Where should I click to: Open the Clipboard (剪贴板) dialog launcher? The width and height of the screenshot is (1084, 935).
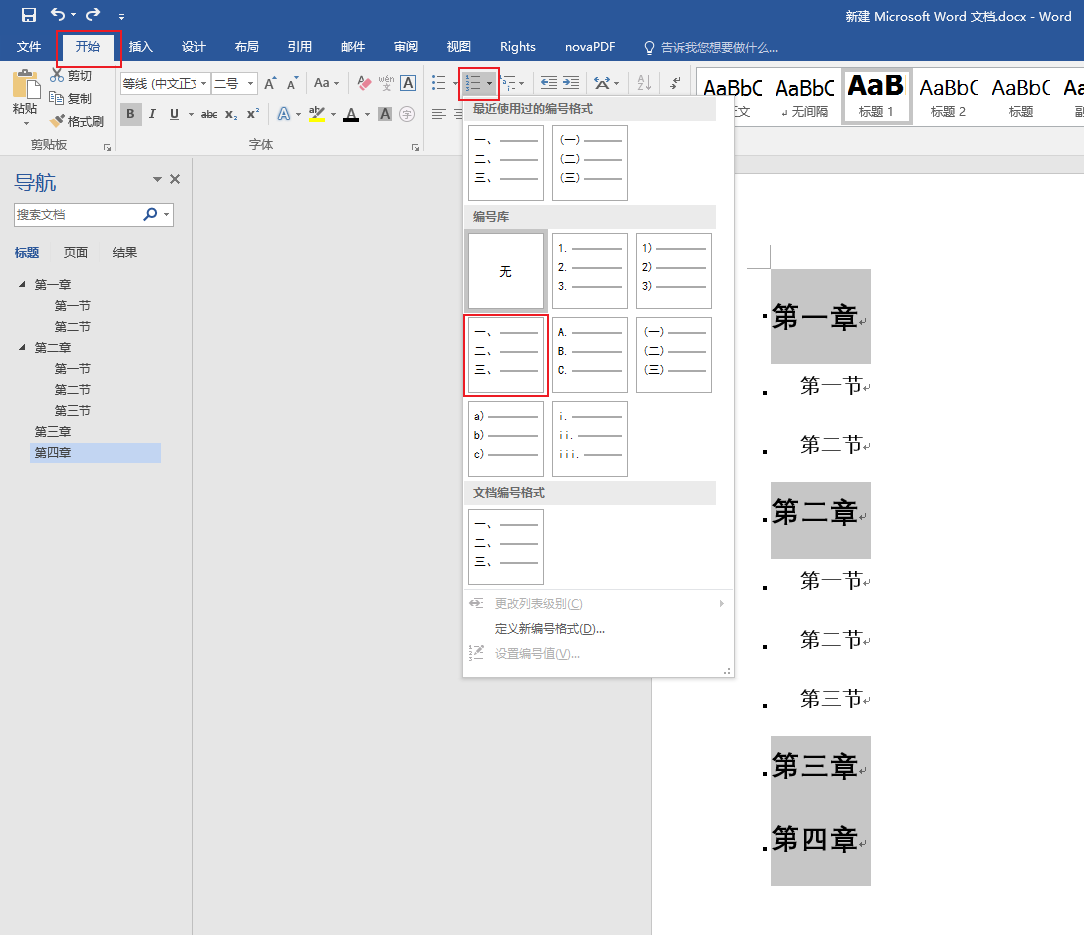pos(108,147)
